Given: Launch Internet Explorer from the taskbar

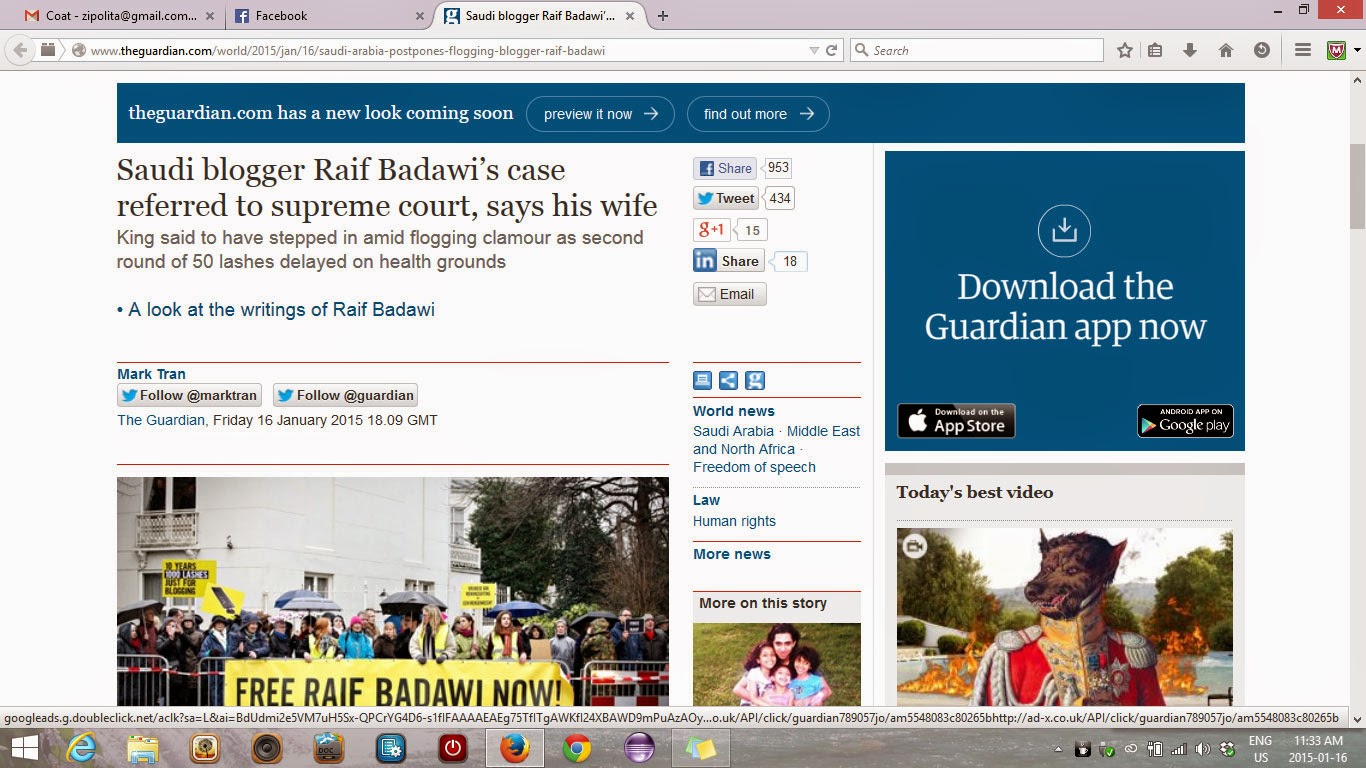Looking at the screenshot, I should 81,748.
